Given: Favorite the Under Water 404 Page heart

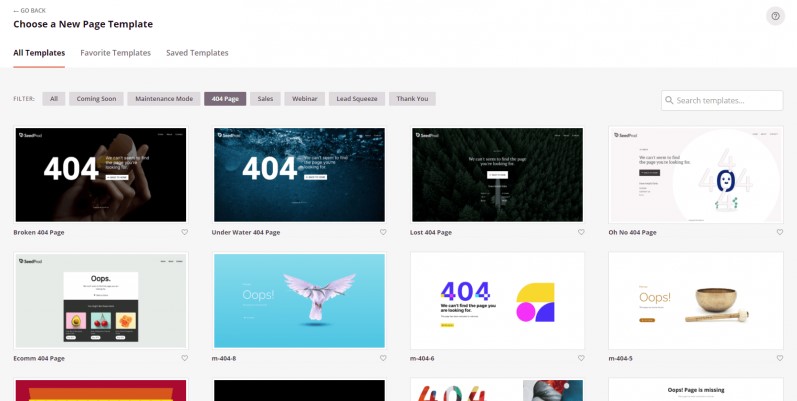Looking at the screenshot, I should [x=383, y=232].
